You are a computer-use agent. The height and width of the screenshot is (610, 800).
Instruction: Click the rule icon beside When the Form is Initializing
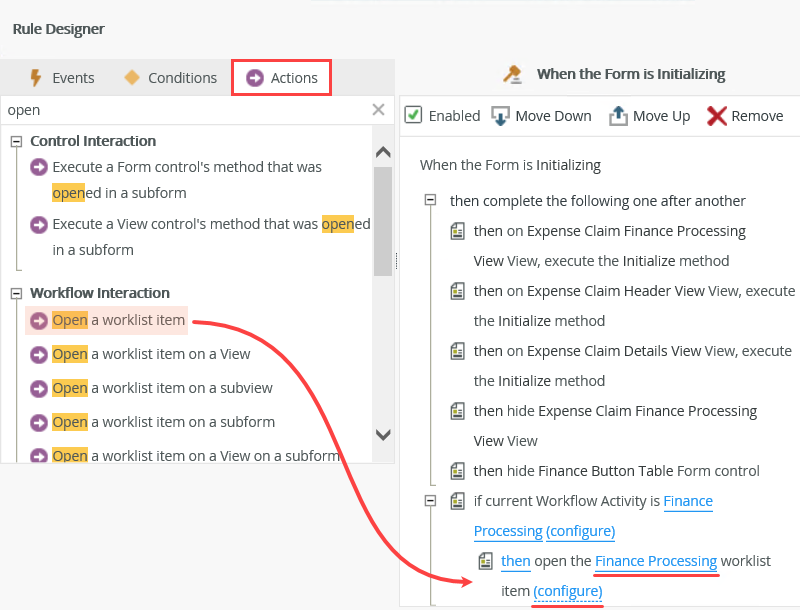[x=513, y=73]
